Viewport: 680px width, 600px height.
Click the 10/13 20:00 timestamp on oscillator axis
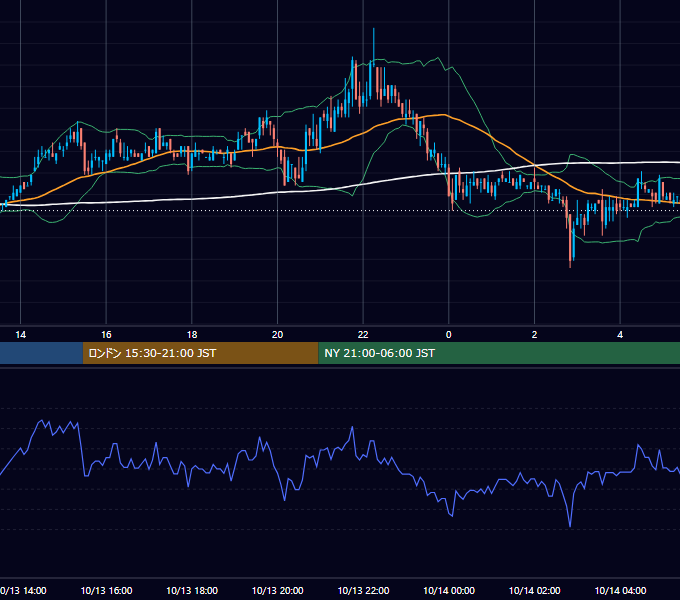point(278,590)
